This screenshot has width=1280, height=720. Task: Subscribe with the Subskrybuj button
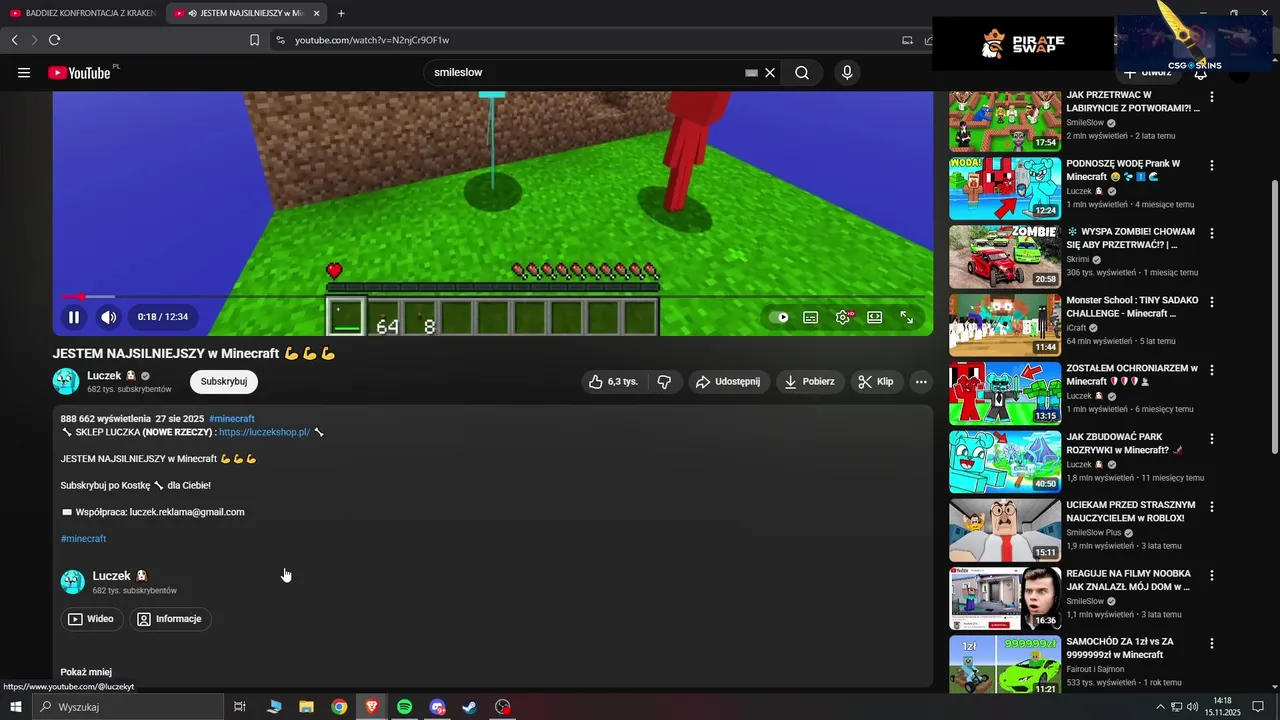tap(224, 381)
